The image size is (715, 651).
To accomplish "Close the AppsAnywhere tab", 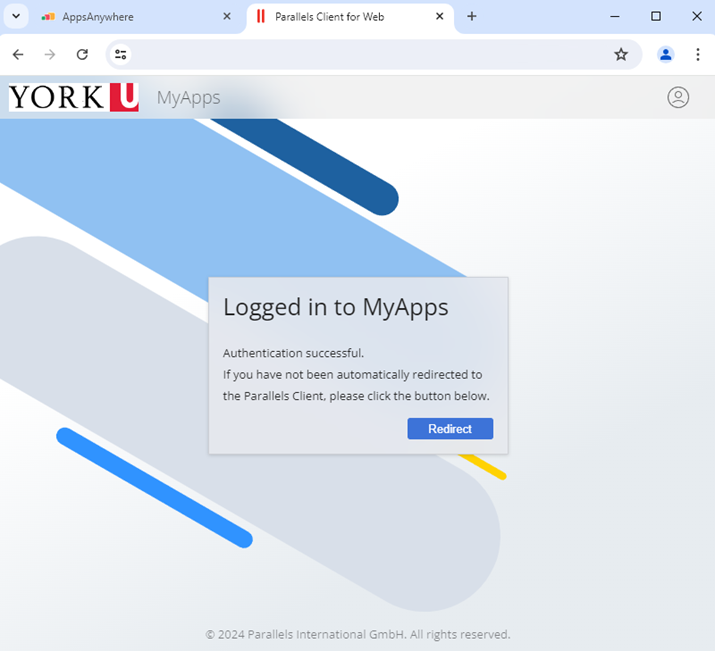I will (x=227, y=16).
